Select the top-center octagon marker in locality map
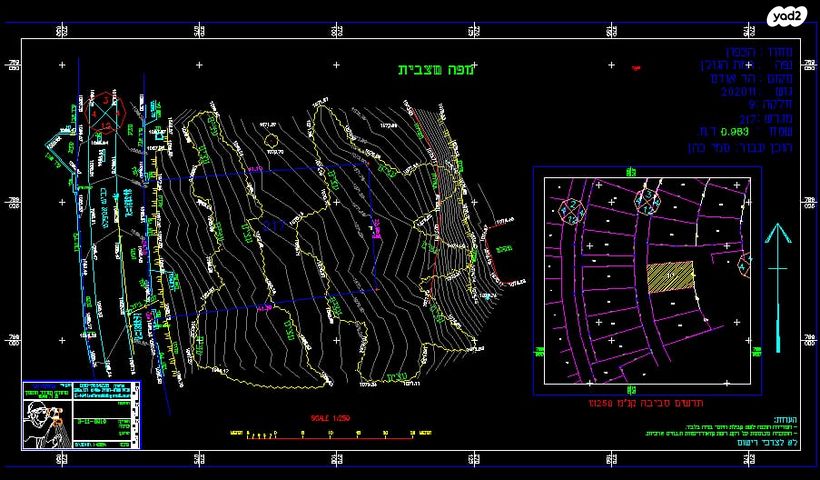Screen dimensions: 820x480 tap(647, 198)
